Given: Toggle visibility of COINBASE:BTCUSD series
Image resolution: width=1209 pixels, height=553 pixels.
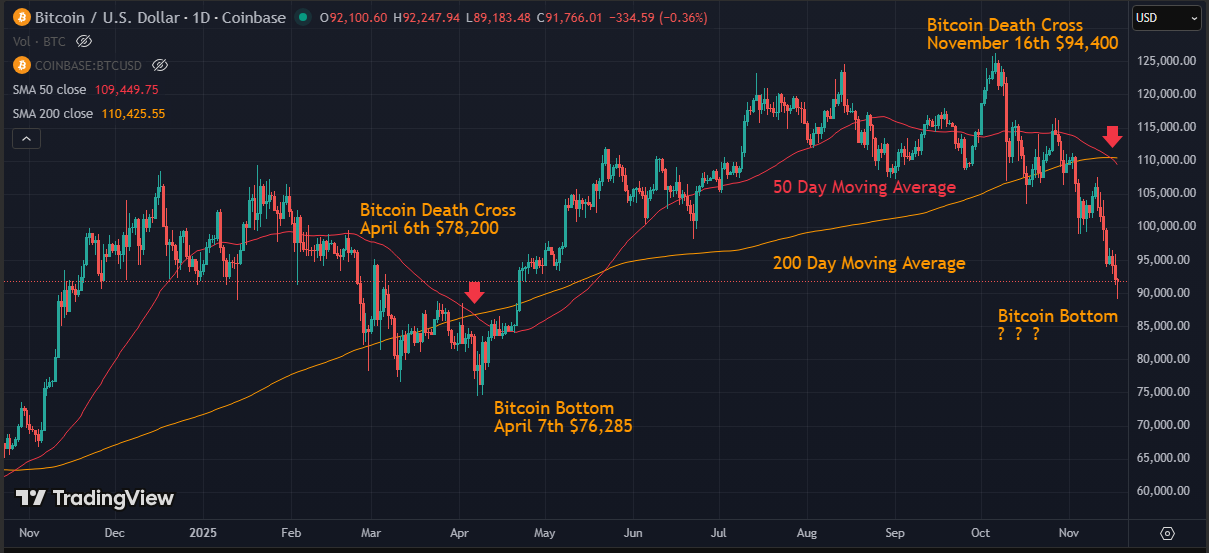Looking at the screenshot, I should point(159,65).
